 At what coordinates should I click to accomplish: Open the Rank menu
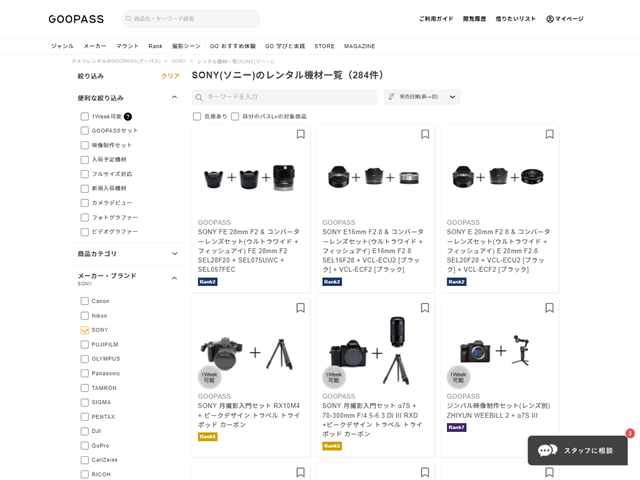pos(155,46)
